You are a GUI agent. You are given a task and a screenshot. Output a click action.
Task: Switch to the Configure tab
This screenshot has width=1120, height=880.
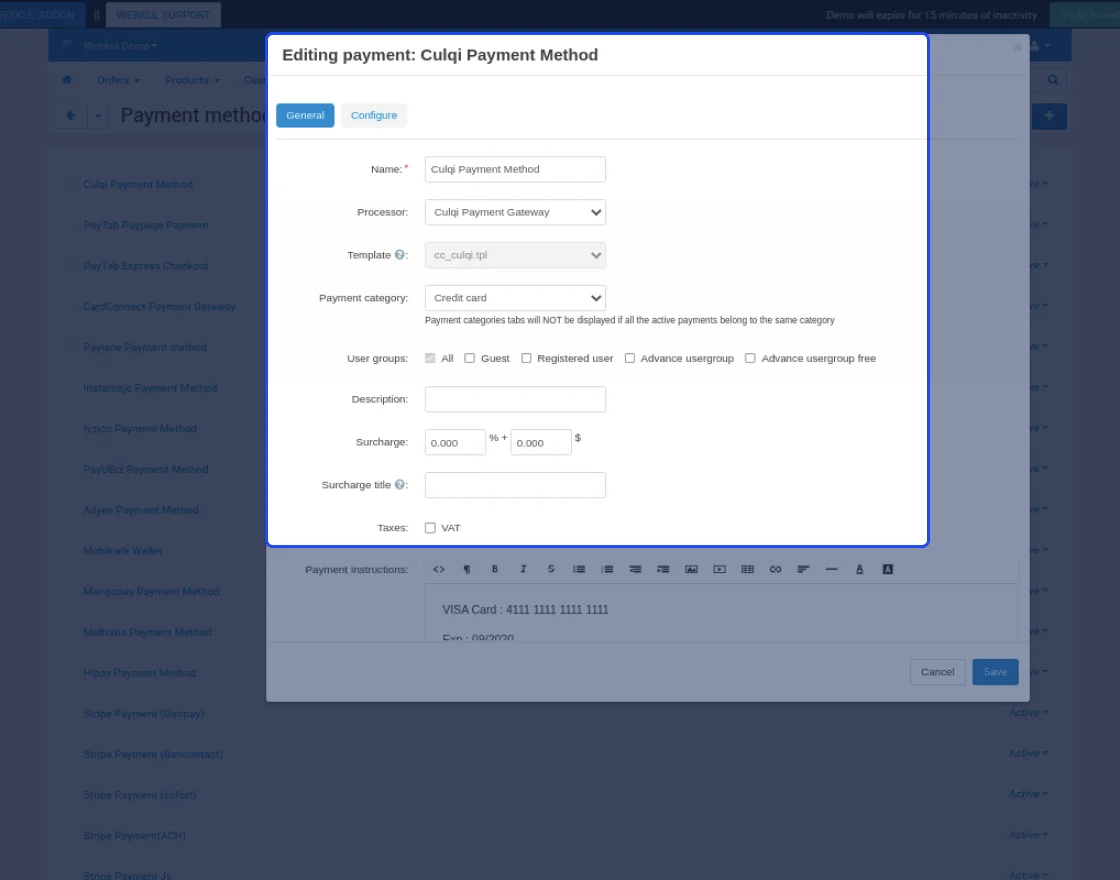coord(374,115)
